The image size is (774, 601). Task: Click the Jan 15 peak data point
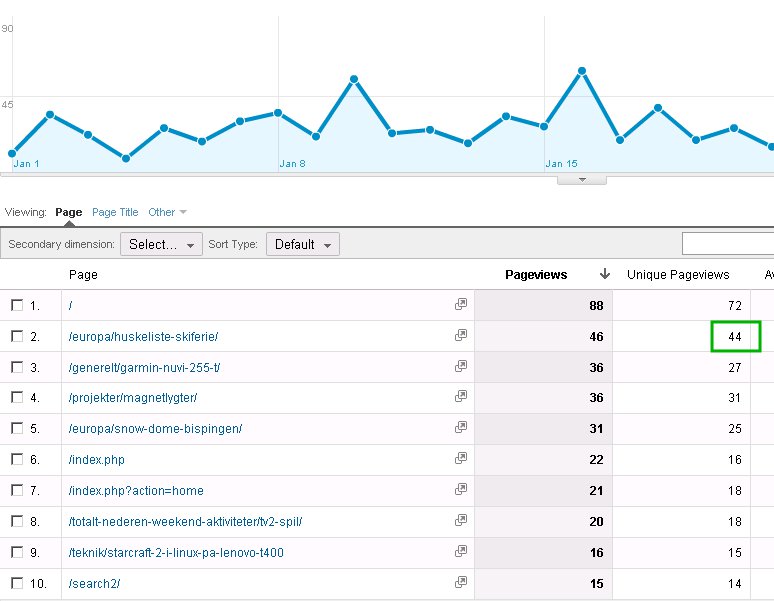[582, 71]
